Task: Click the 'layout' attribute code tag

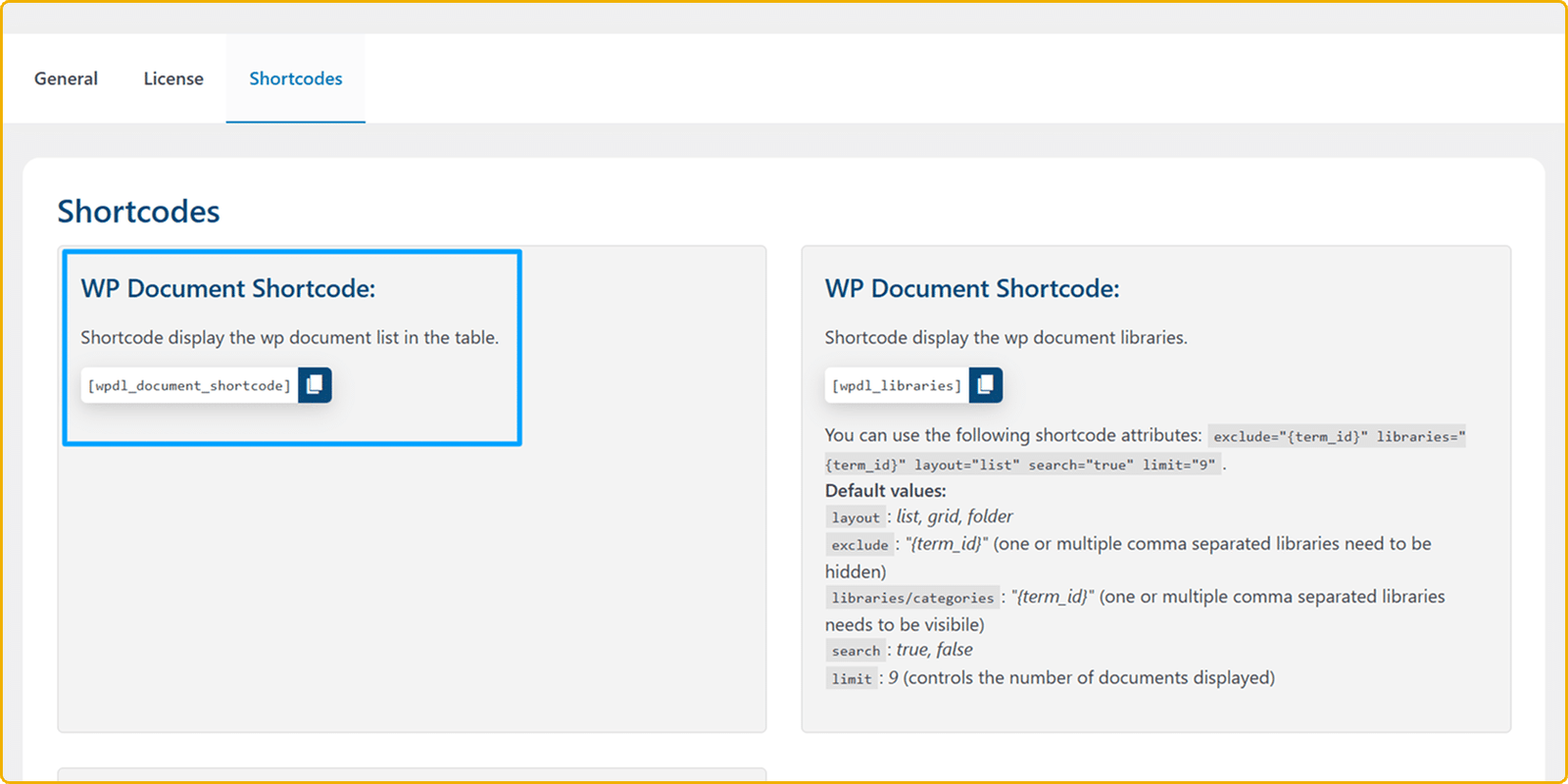Action: click(856, 517)
